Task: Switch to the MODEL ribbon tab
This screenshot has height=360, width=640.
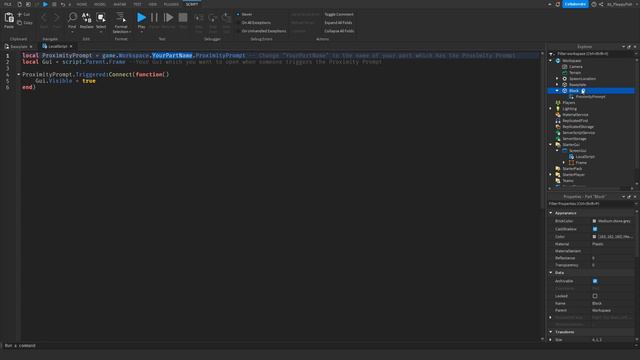Action: point(100,4)
